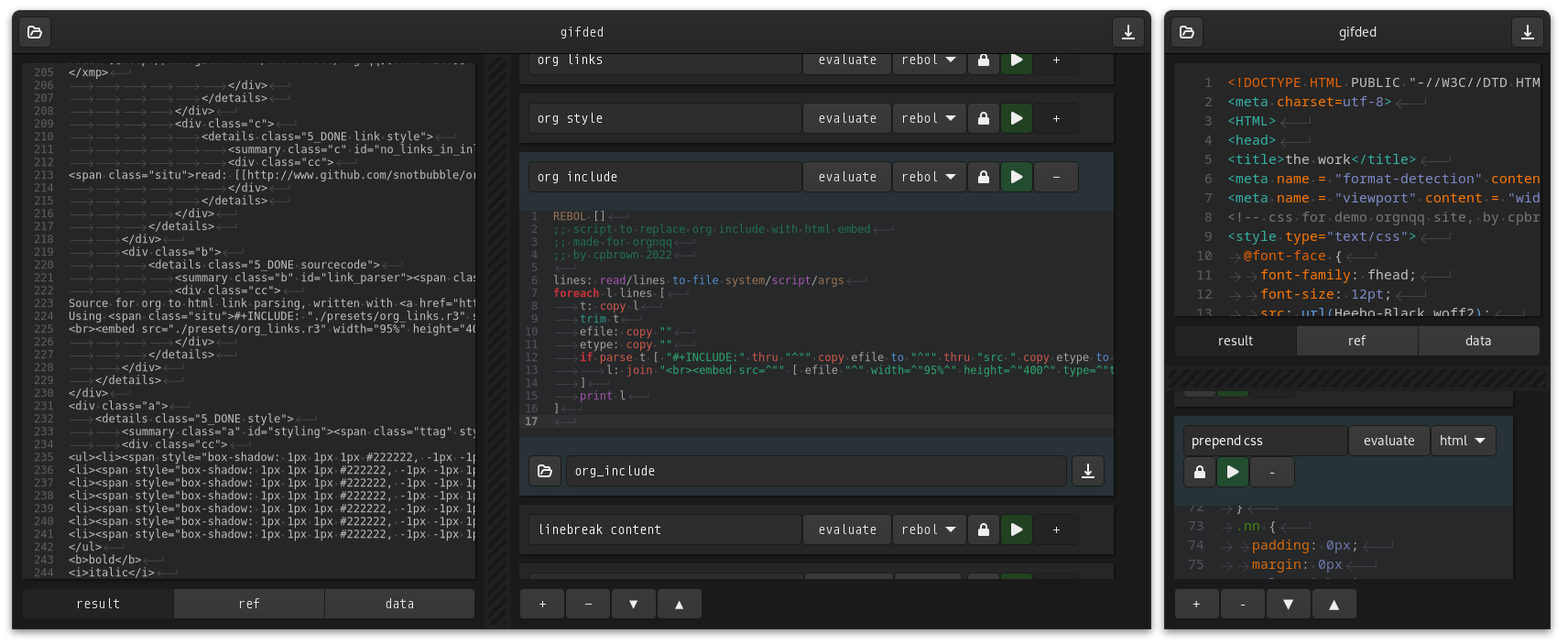The width and height of the screenshot is (1568, 644).
Task: Run the prepend css block
Action: [x=1233, y=472]
